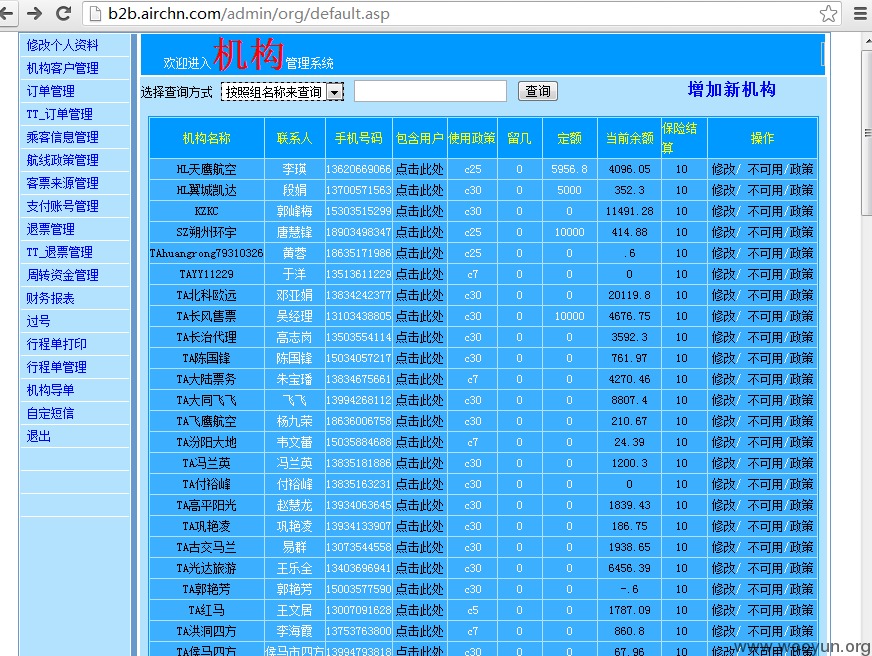Click 修改 in TA高平阳光 row
This screenshot has width=872, height=656.
724,505
